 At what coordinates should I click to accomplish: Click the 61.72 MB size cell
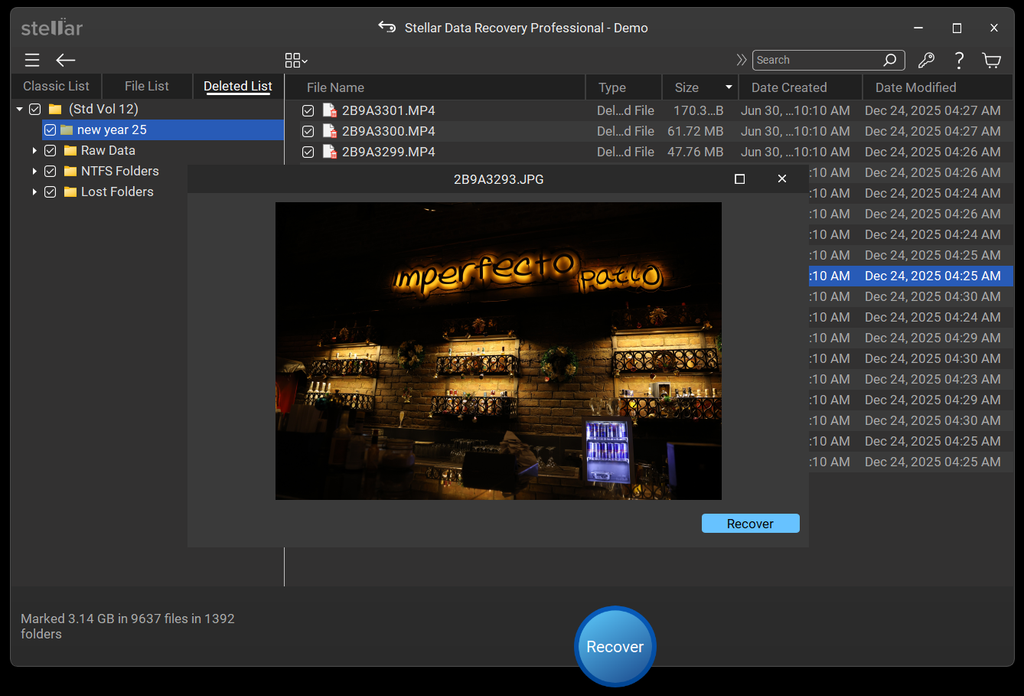point(696,131)
